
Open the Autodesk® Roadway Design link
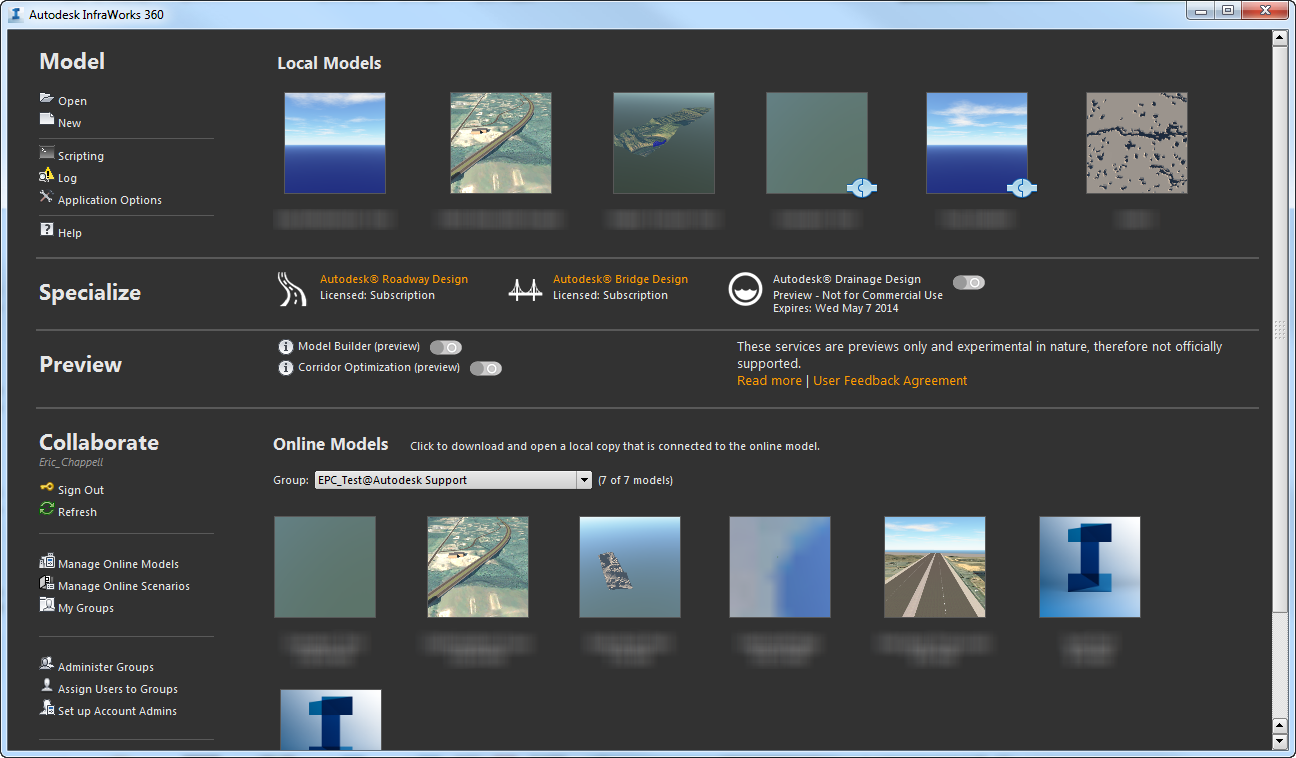[x=394, y=279]
